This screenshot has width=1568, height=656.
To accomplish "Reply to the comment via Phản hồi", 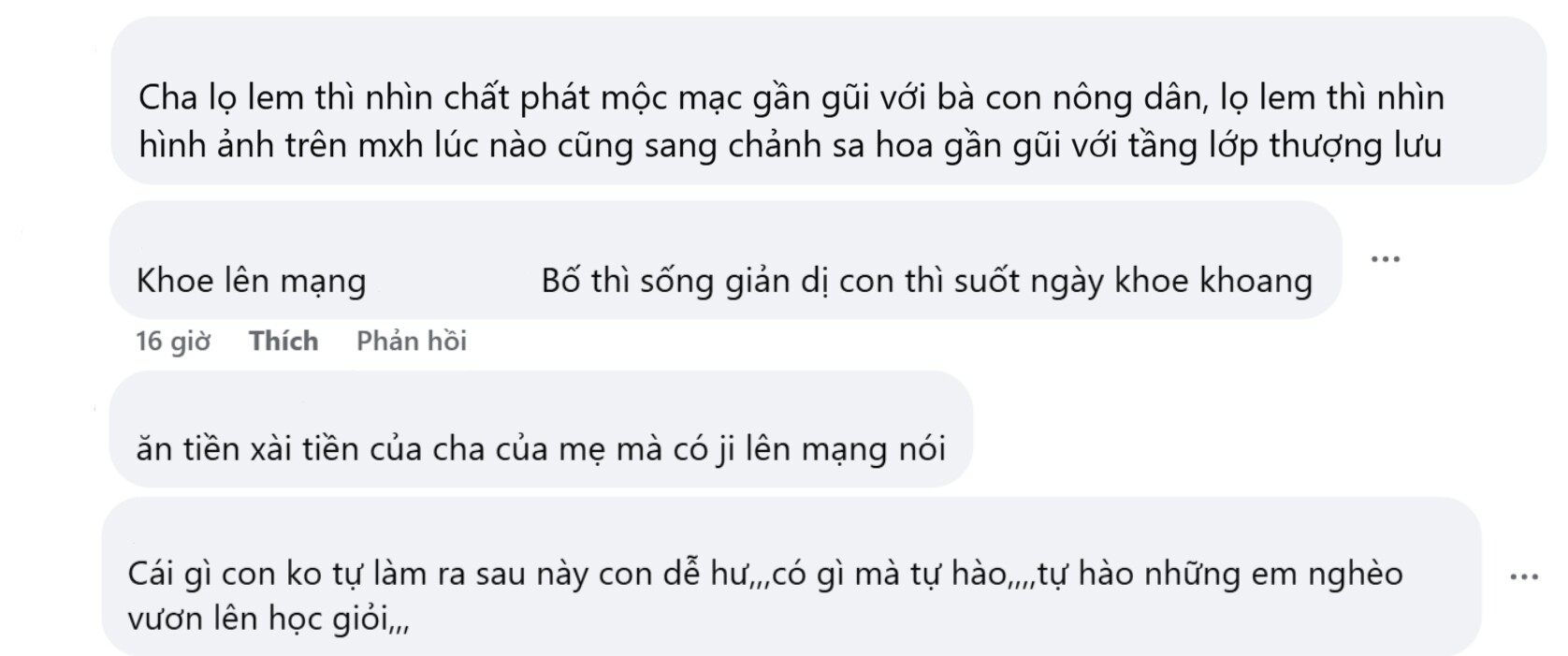I will [414, 341].
